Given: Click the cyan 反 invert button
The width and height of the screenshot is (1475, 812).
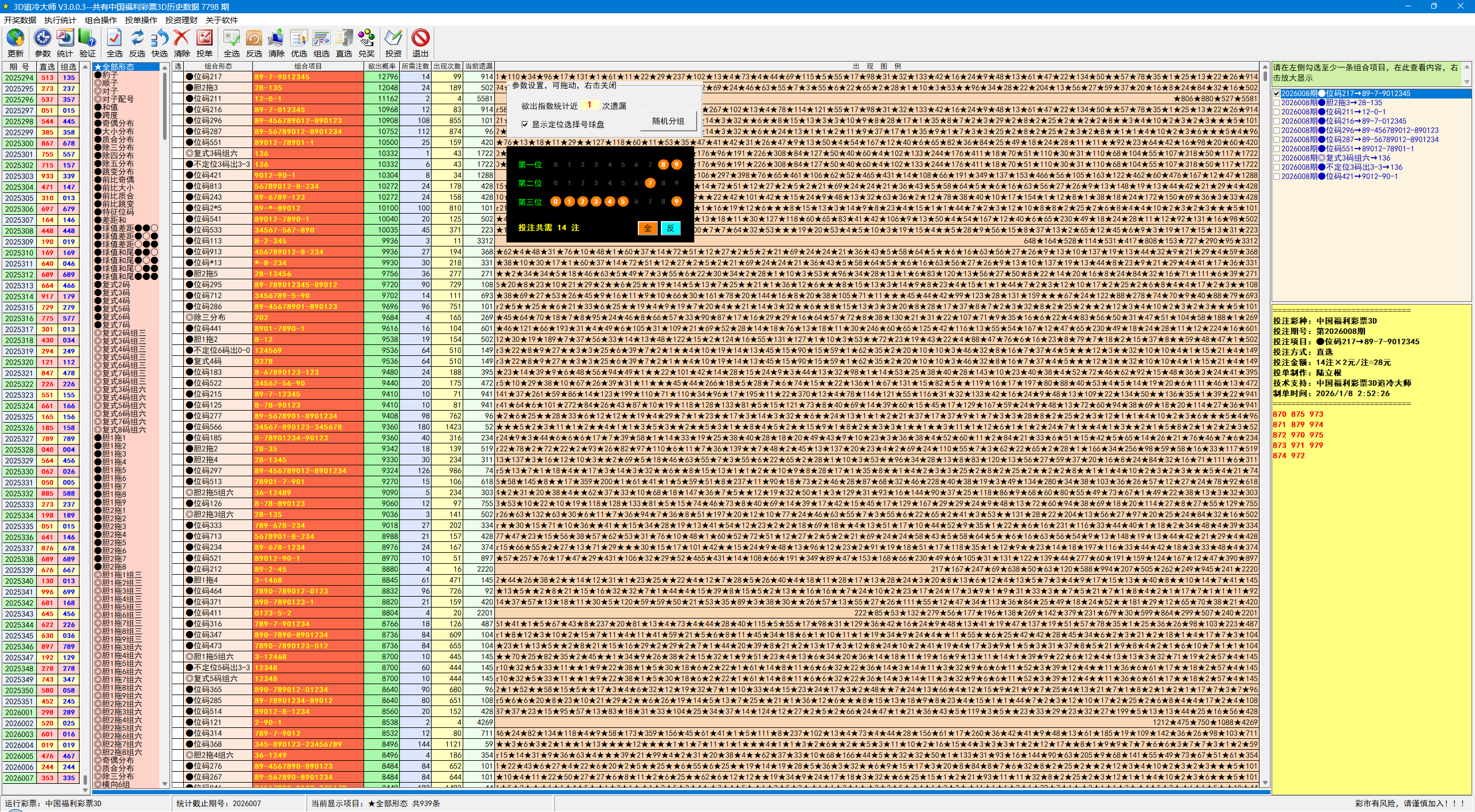Looking at the screenshot, I should 670,228.
